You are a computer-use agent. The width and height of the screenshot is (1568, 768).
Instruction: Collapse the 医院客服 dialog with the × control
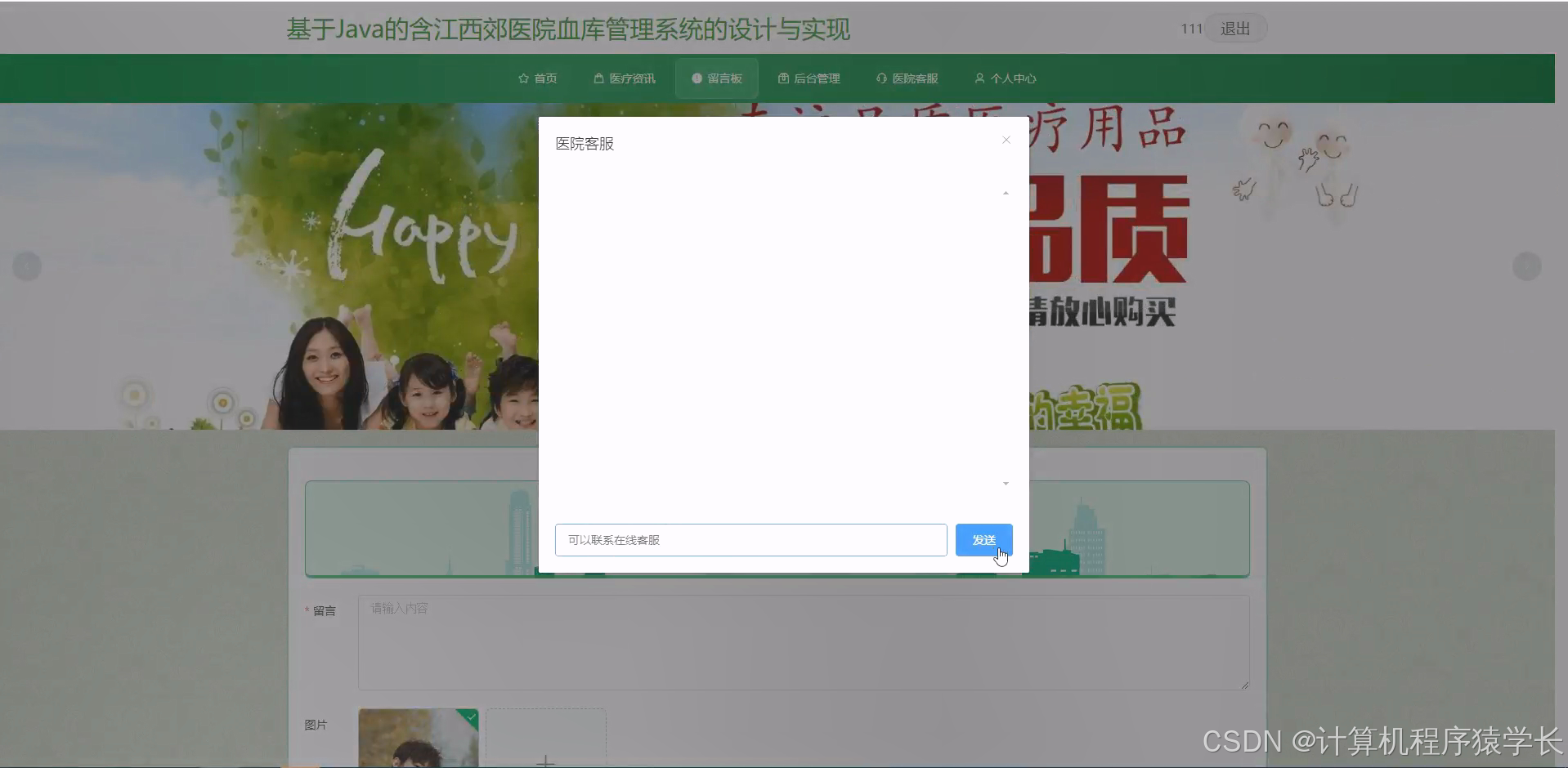tap(1006, 140)
